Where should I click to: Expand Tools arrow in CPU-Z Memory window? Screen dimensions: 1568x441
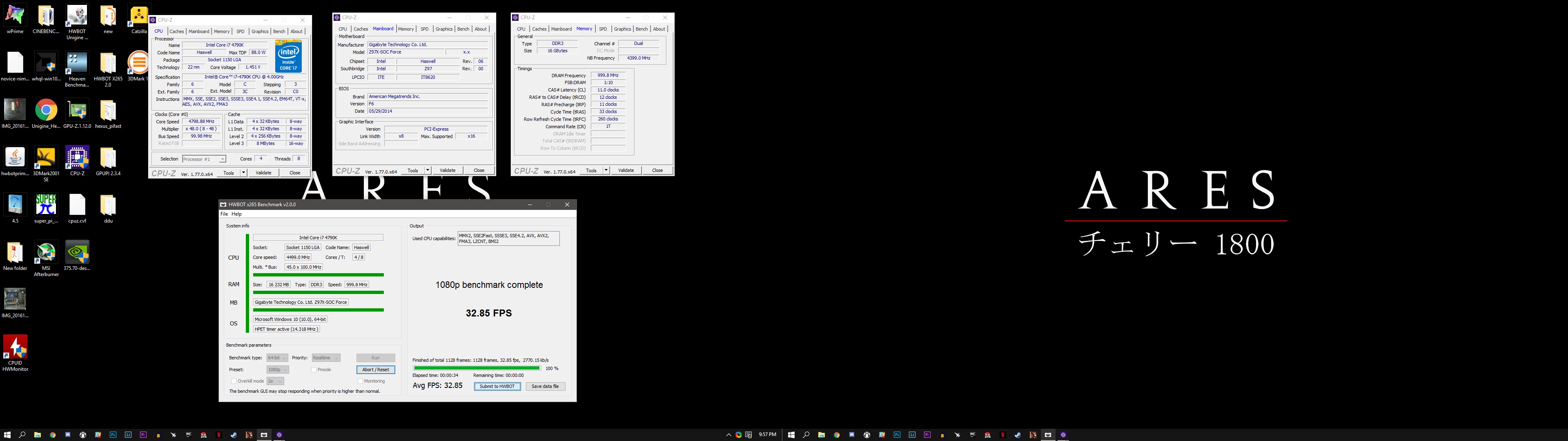pyautogui.click(x=606, y=171)
